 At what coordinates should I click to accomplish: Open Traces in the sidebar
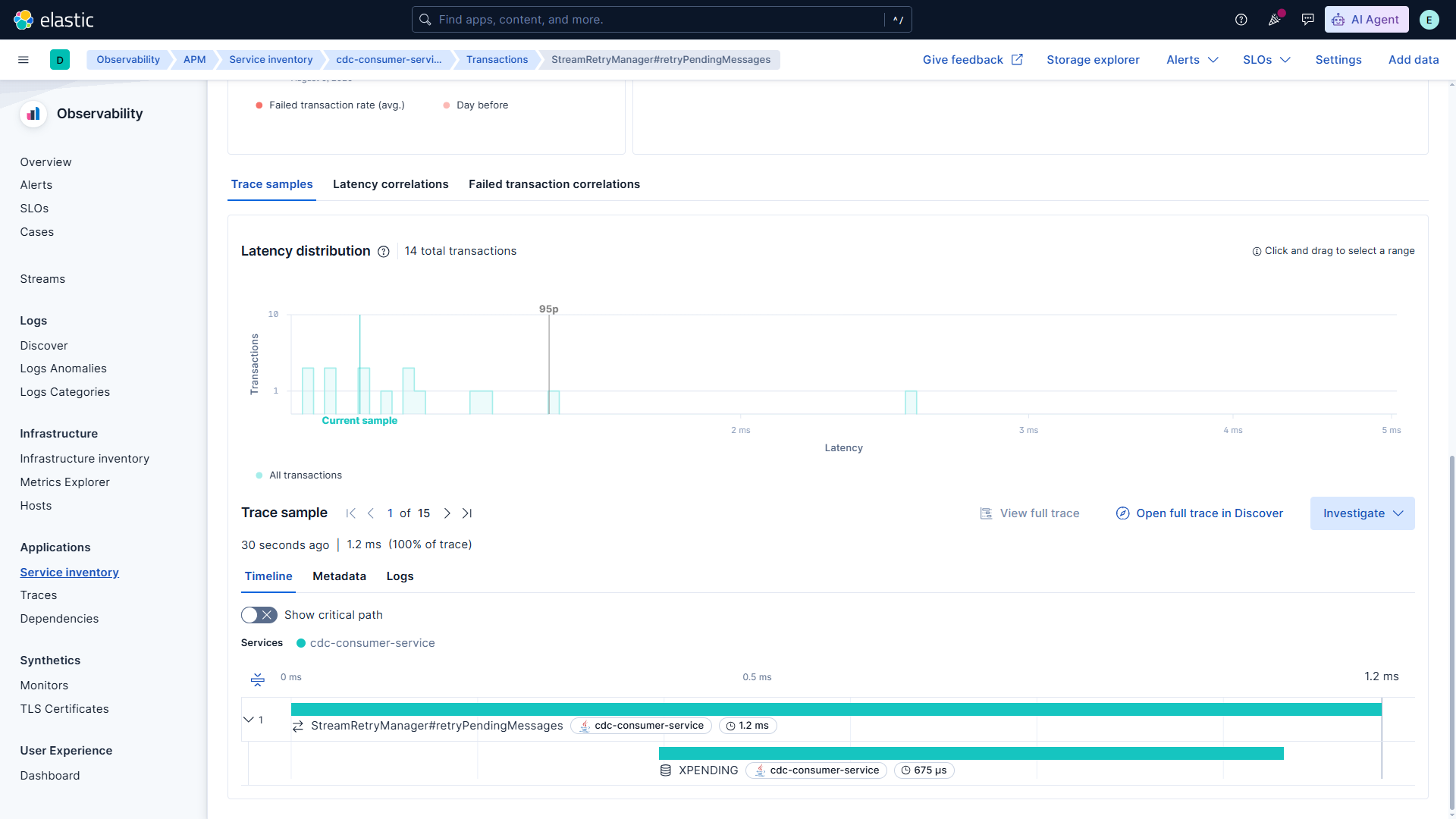click(x=39, y=595)
